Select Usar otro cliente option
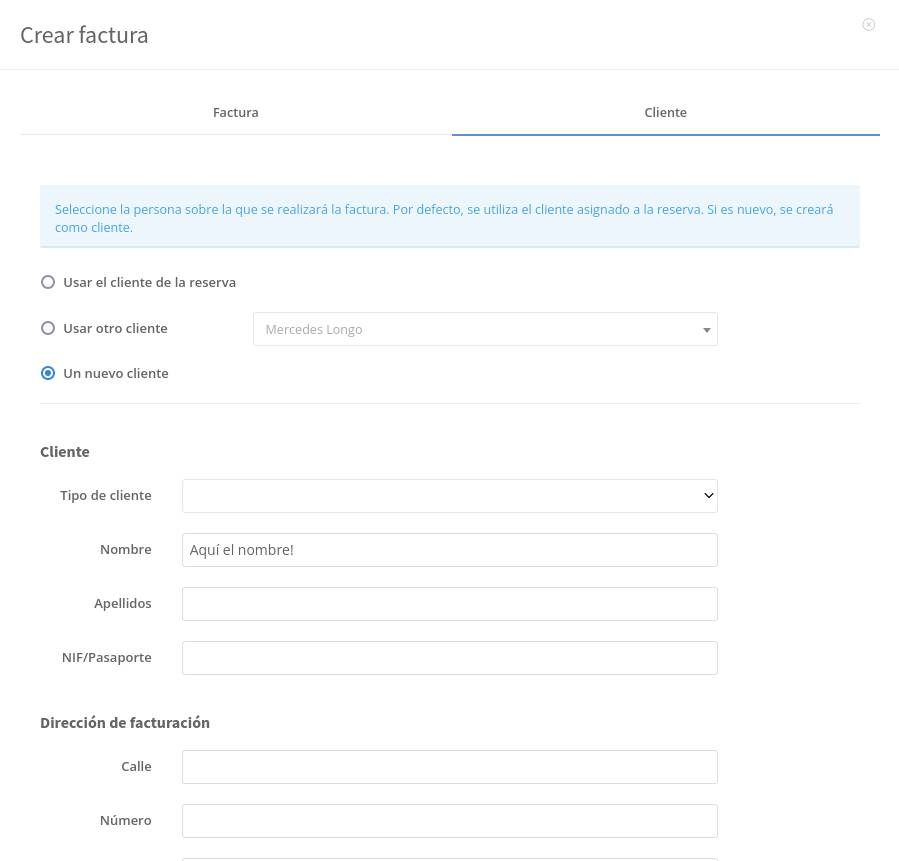The height and width of the screenshot is (861, 899). [48, 328]
